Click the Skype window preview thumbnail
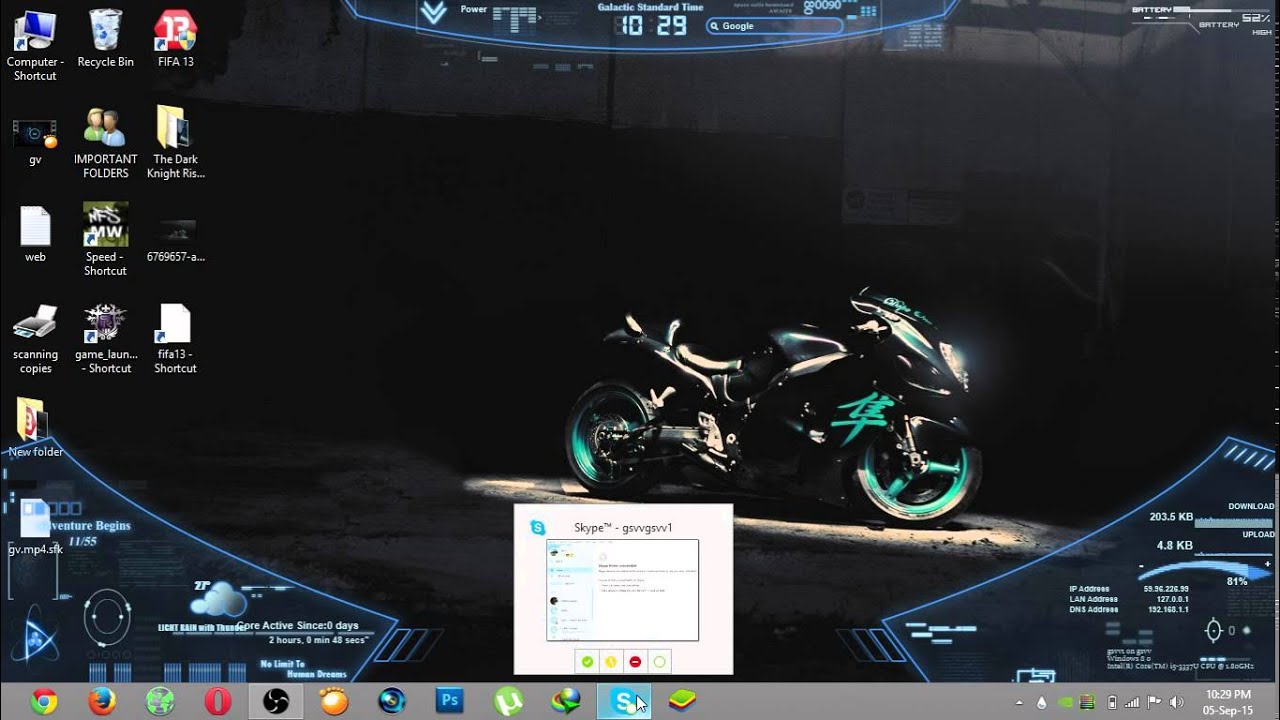1280x720 pixels. click(x=622, y=590)
